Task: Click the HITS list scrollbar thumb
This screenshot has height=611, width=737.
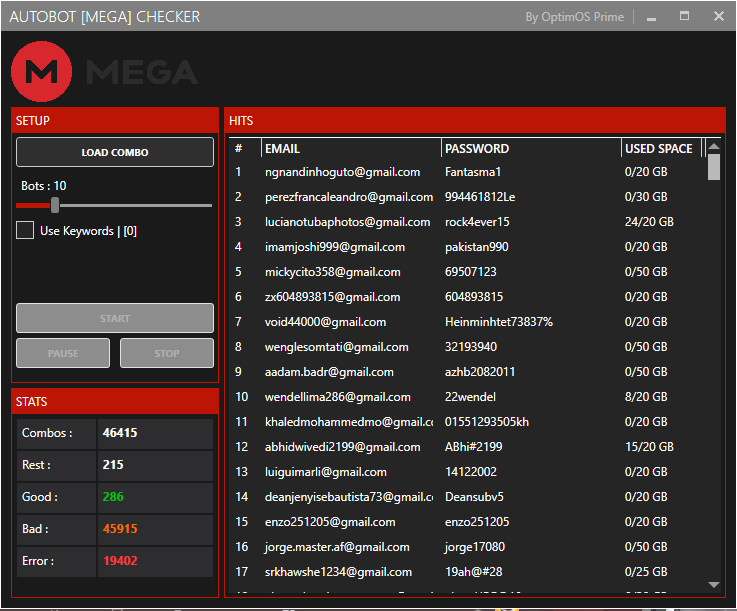Action: (714, 167)
